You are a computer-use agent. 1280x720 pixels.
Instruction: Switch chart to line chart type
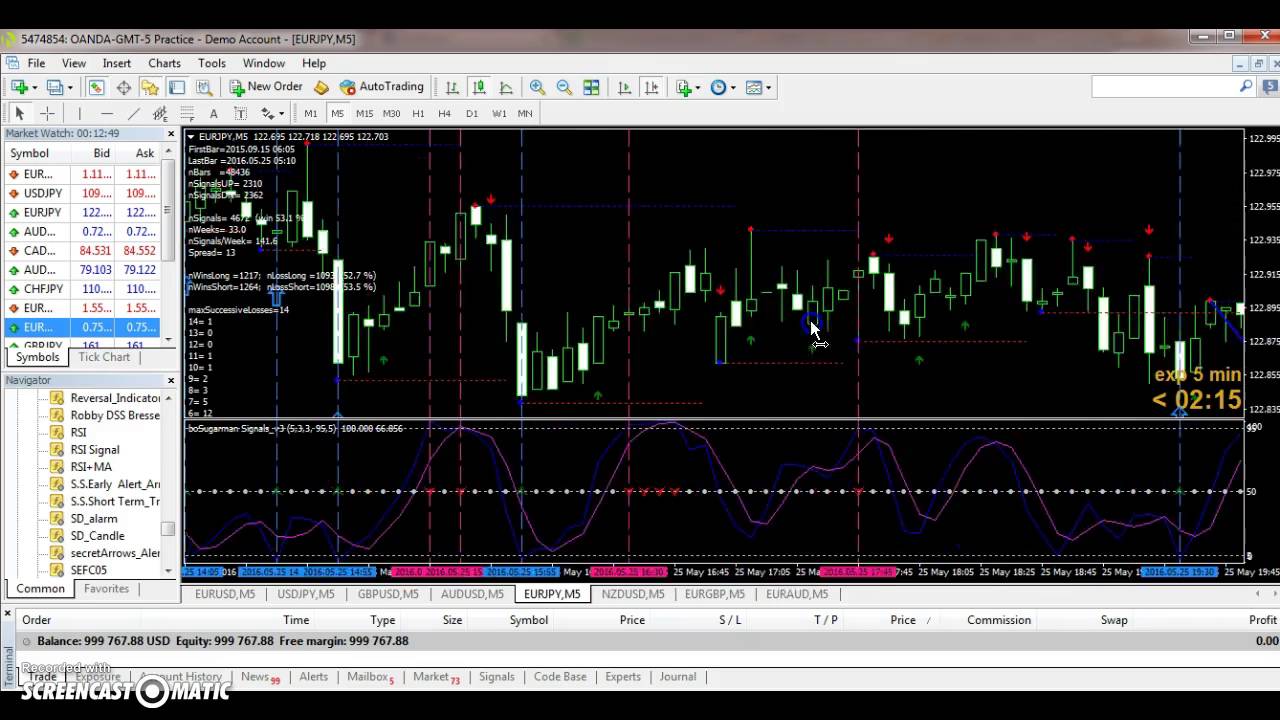(x=506, y=87)
